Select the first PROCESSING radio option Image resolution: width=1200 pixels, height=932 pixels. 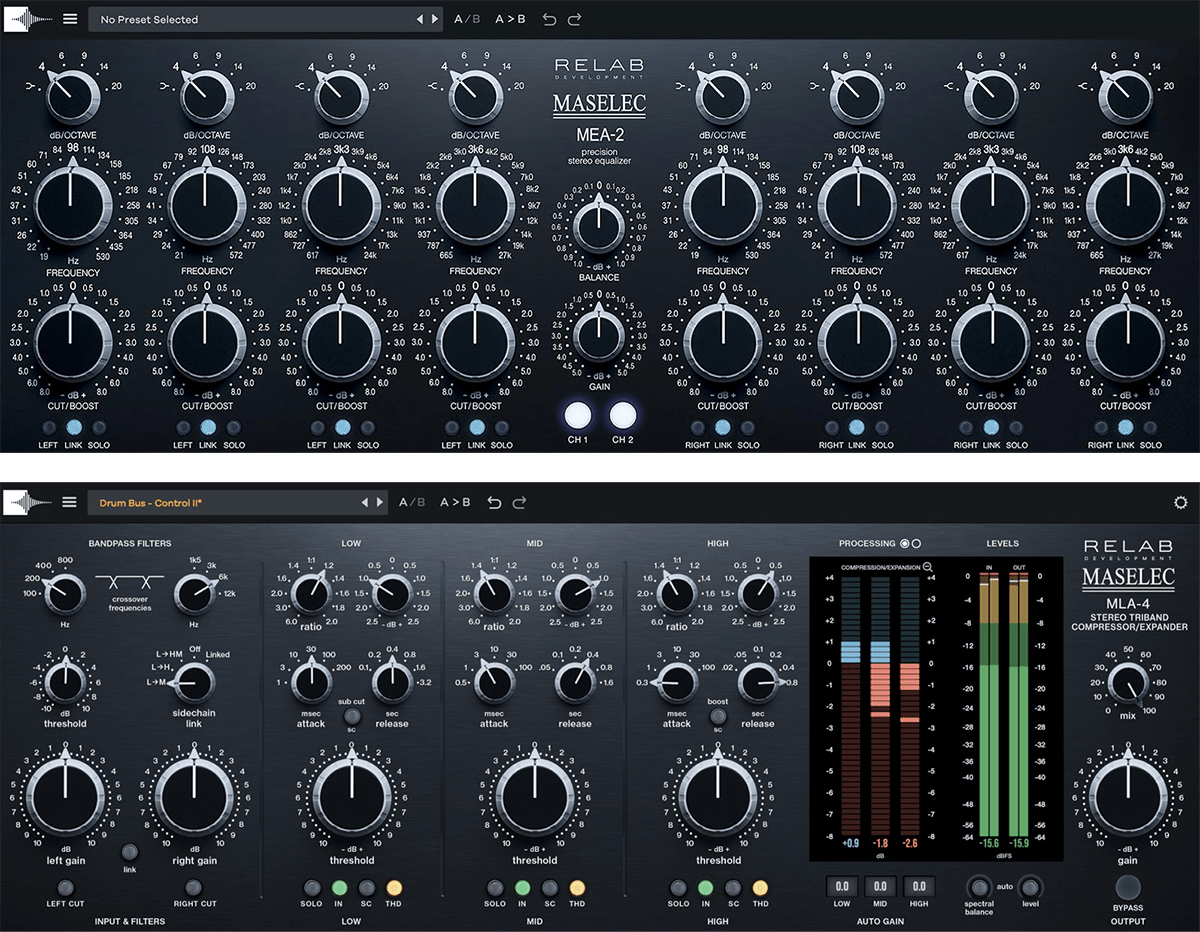pos(905,544)
